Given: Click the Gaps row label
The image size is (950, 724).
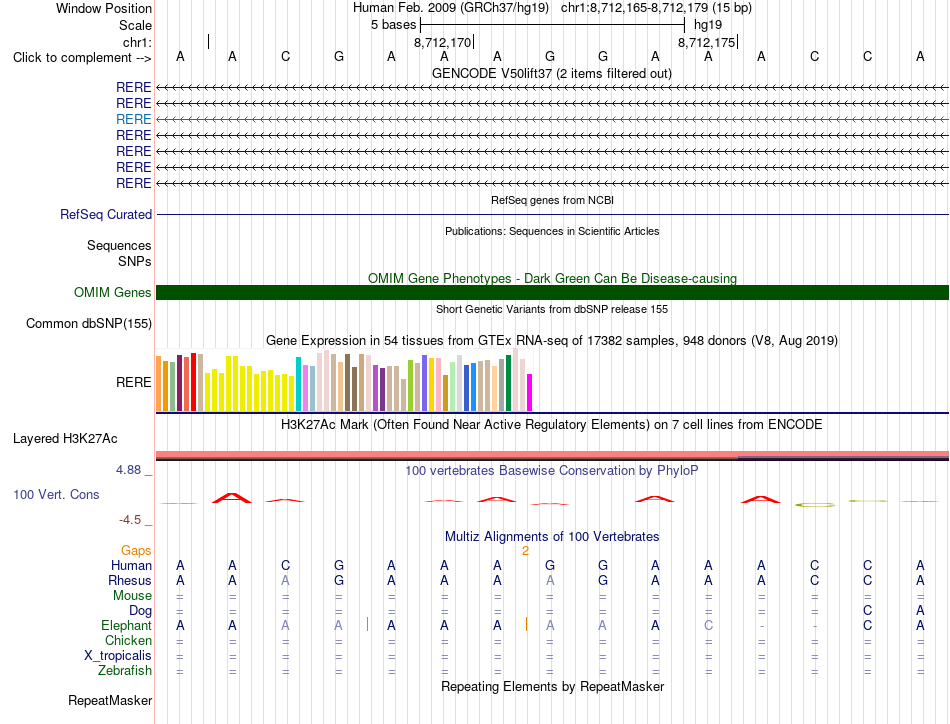Looking at the screenshot, I should coord(136,550).
